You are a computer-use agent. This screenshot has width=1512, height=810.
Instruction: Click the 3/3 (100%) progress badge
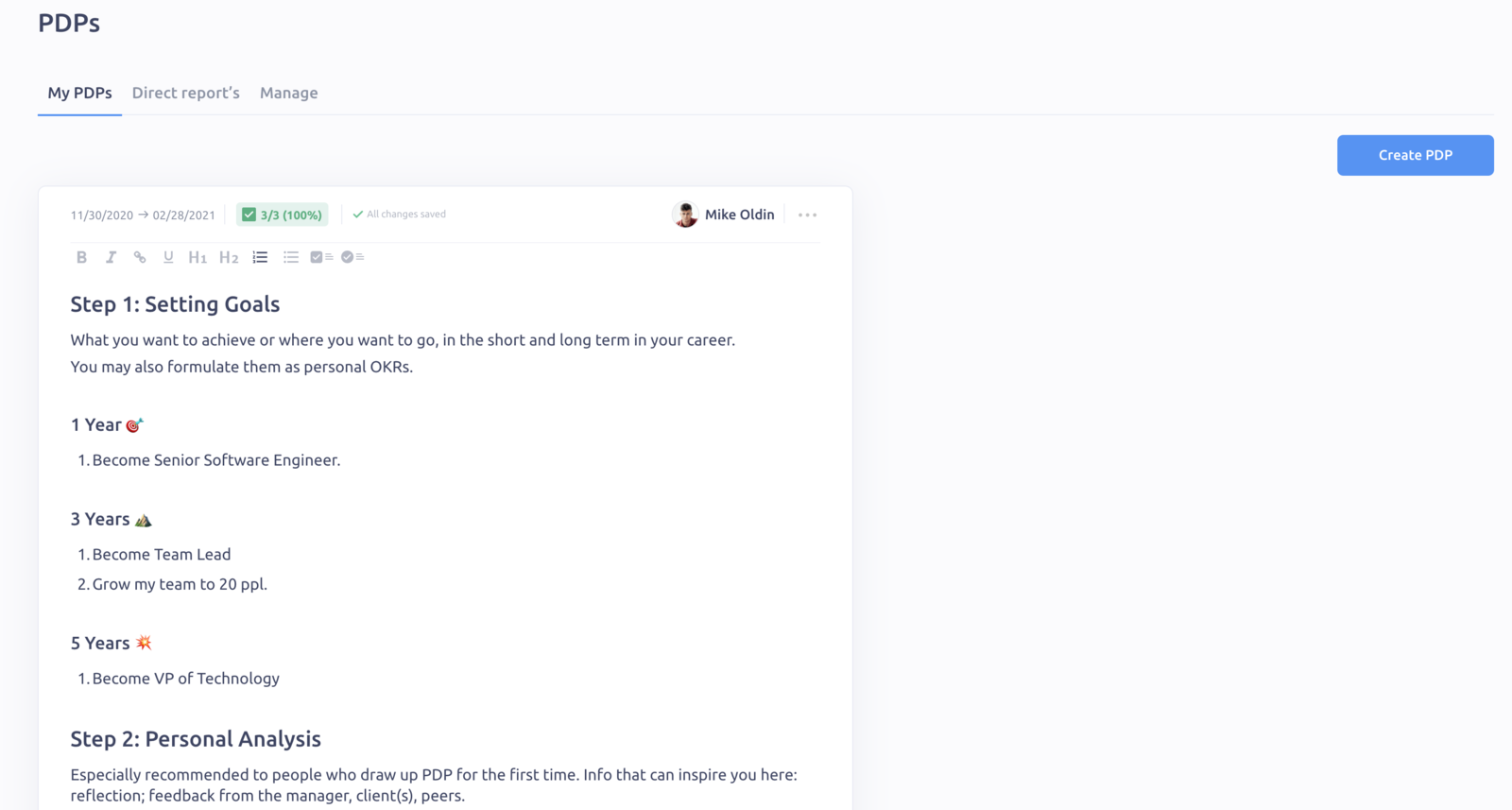(x=283, y=215)
